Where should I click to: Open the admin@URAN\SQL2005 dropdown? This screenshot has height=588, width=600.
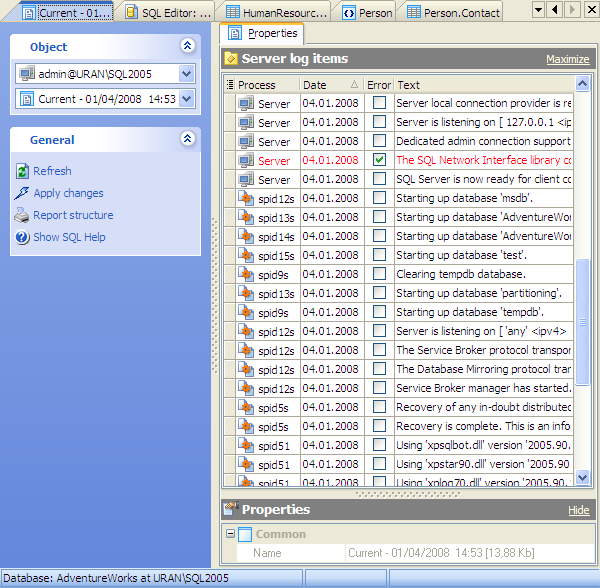187,73
